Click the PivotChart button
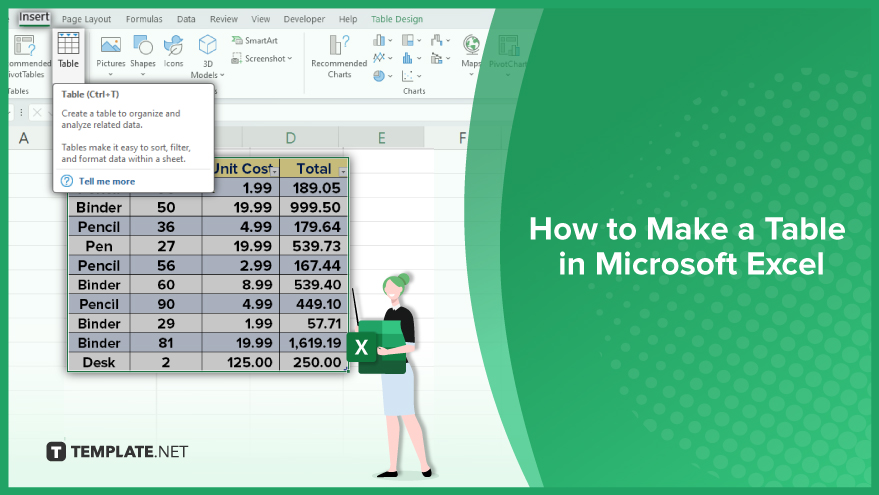The width and height of the screenshot is (879, 495). [x=507, y=52]
